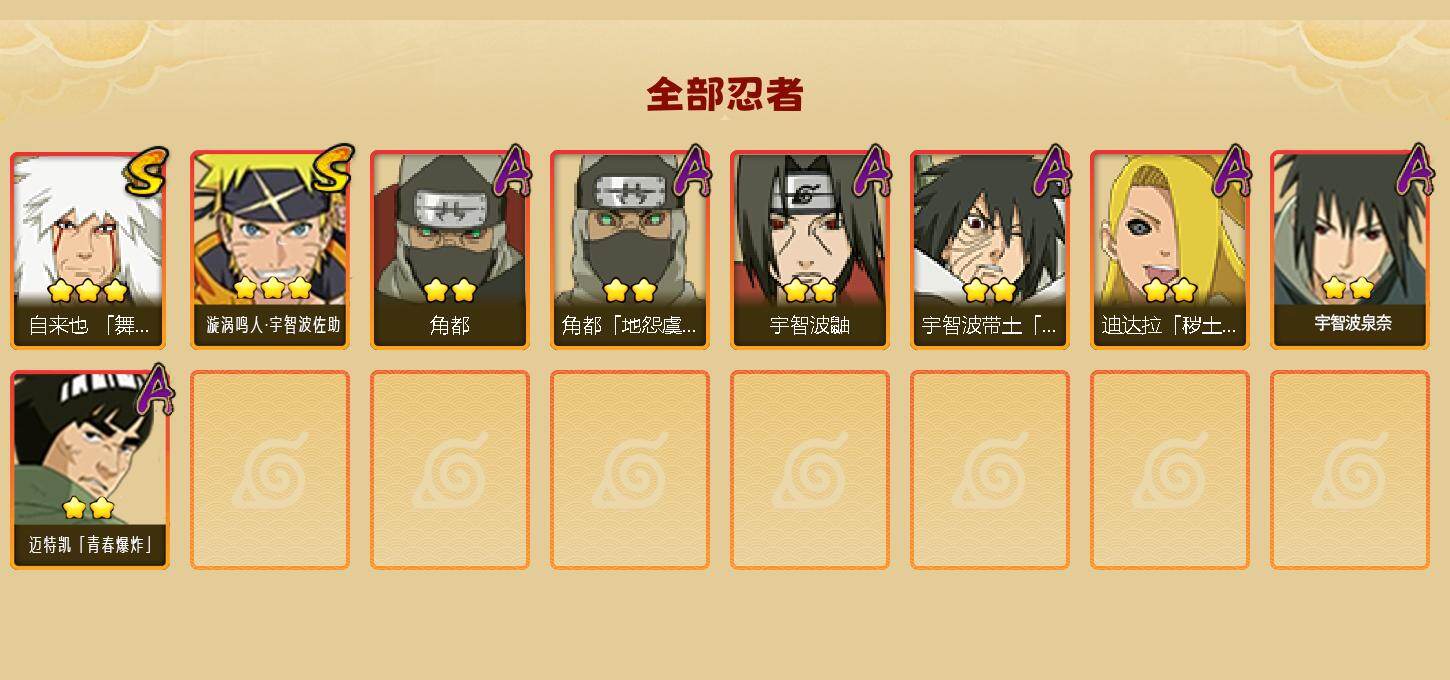Image resolution: width=1450 pixels, height=680 pixels.
Task: Select the 角都「地怨虞...」ninja card
Action: 630,250
